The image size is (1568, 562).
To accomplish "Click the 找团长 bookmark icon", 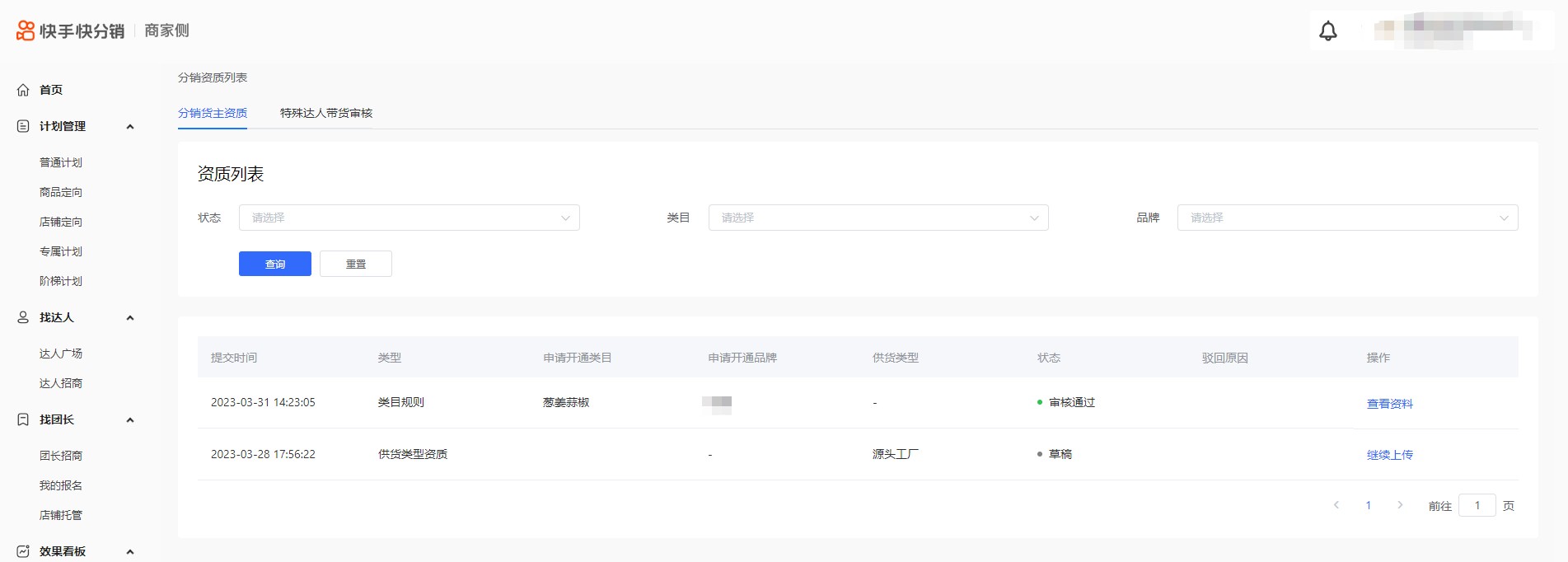I will click(23, 419).
